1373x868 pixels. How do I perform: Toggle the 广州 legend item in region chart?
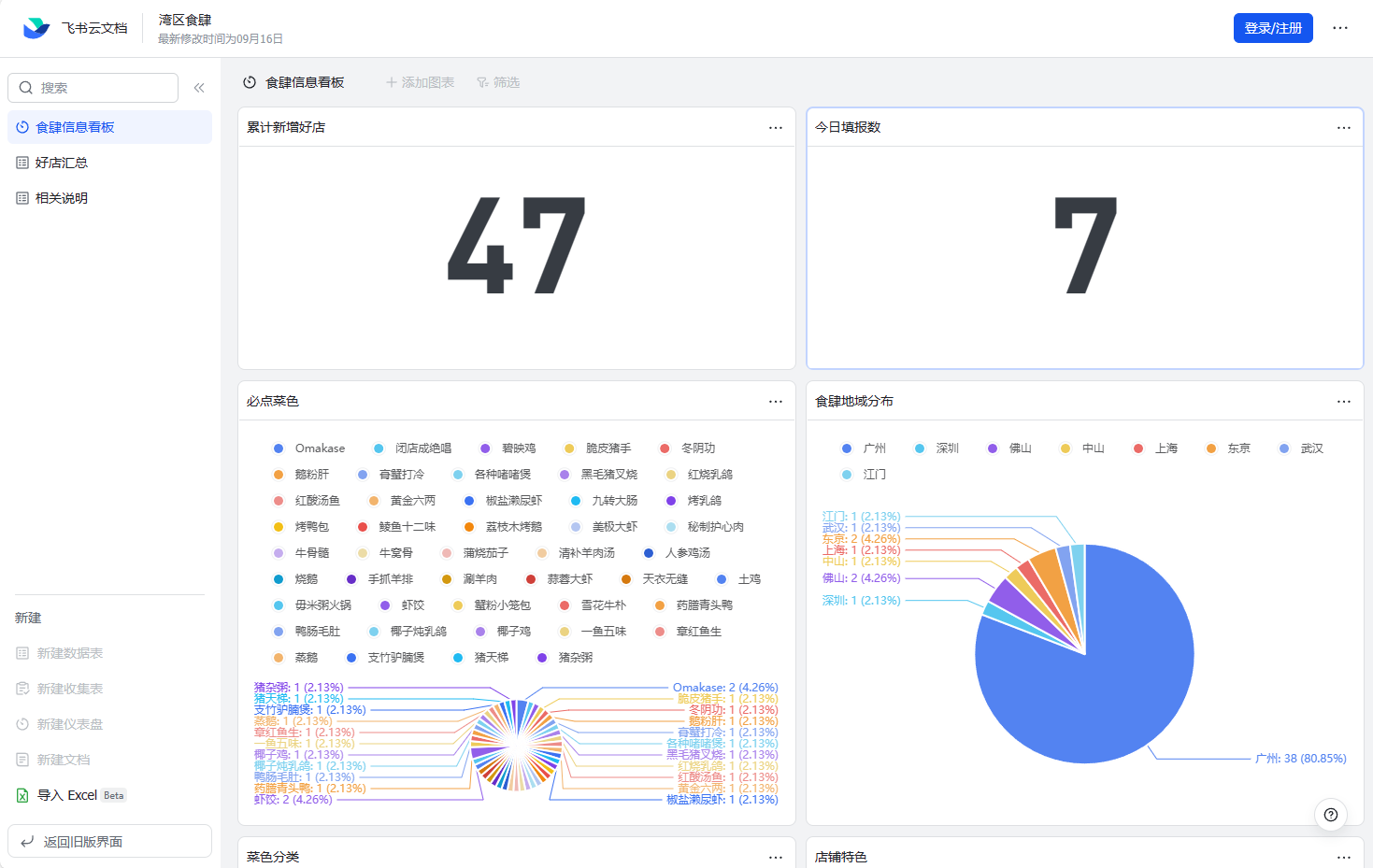click(864, 448)
